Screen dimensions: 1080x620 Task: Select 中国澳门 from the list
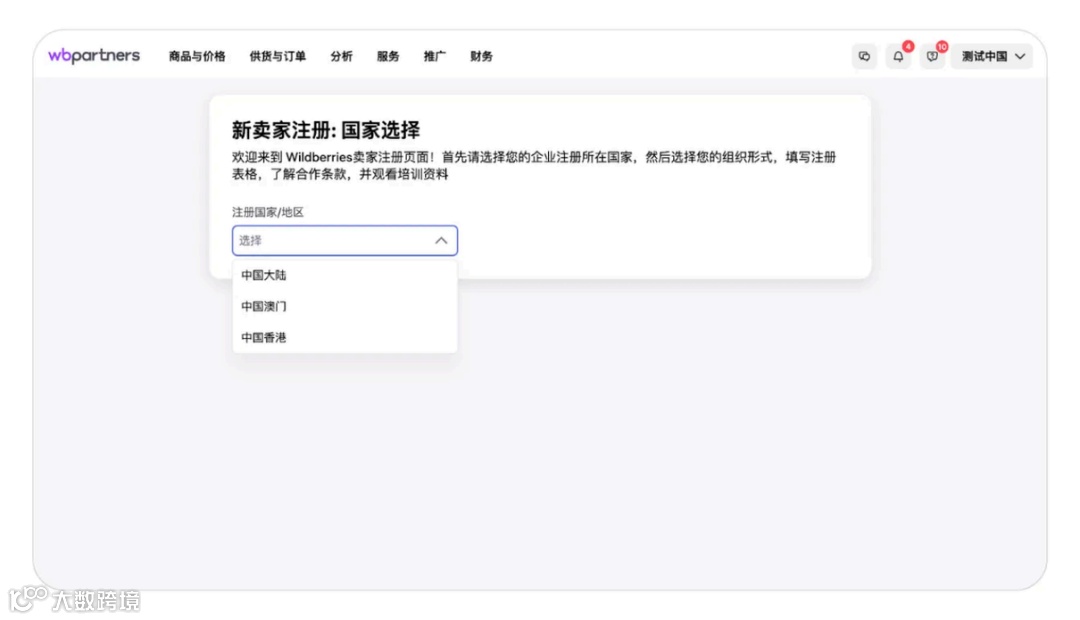click(344, 306)
